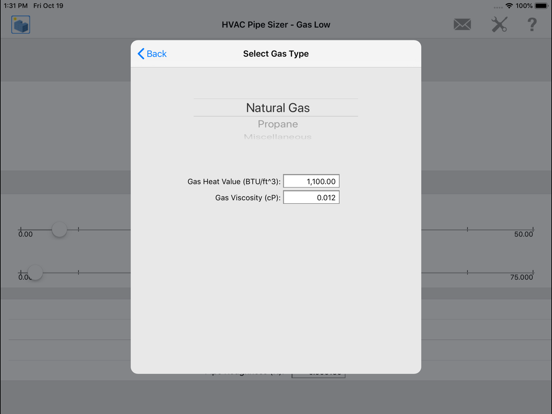552x414 pixels.
Task: Open help question mark icon
Action: click(532, 25)
